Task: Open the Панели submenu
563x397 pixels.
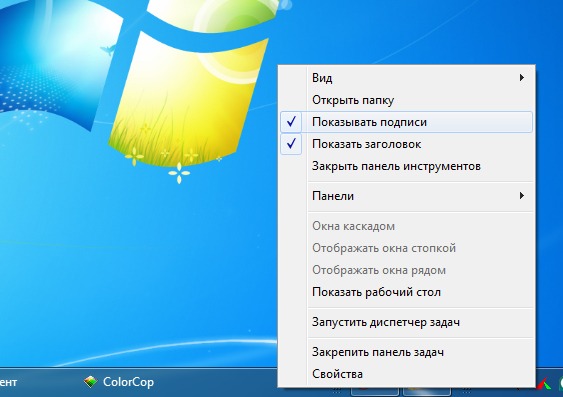Action: tap(406, 196)
